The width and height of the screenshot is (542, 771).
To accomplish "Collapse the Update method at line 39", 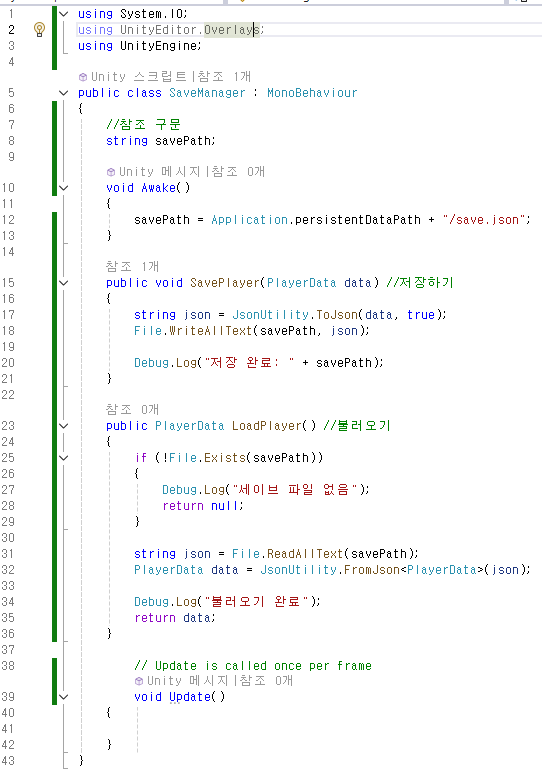I will (63, 696).
